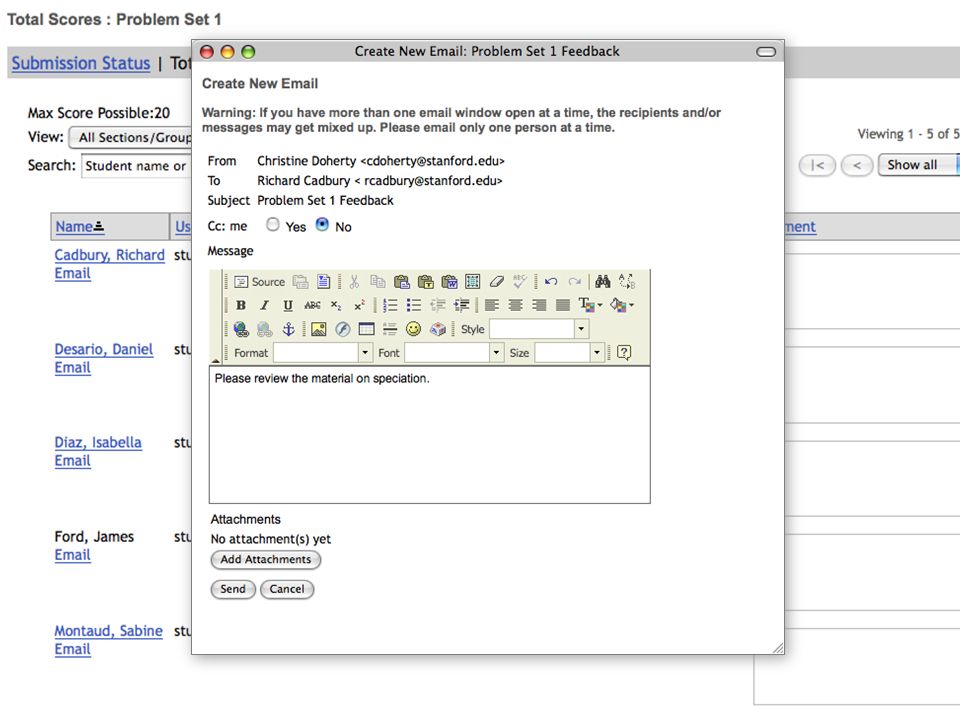Toggle Subscript formatting
Screen dimensions: 960x720
pos(336,305)
